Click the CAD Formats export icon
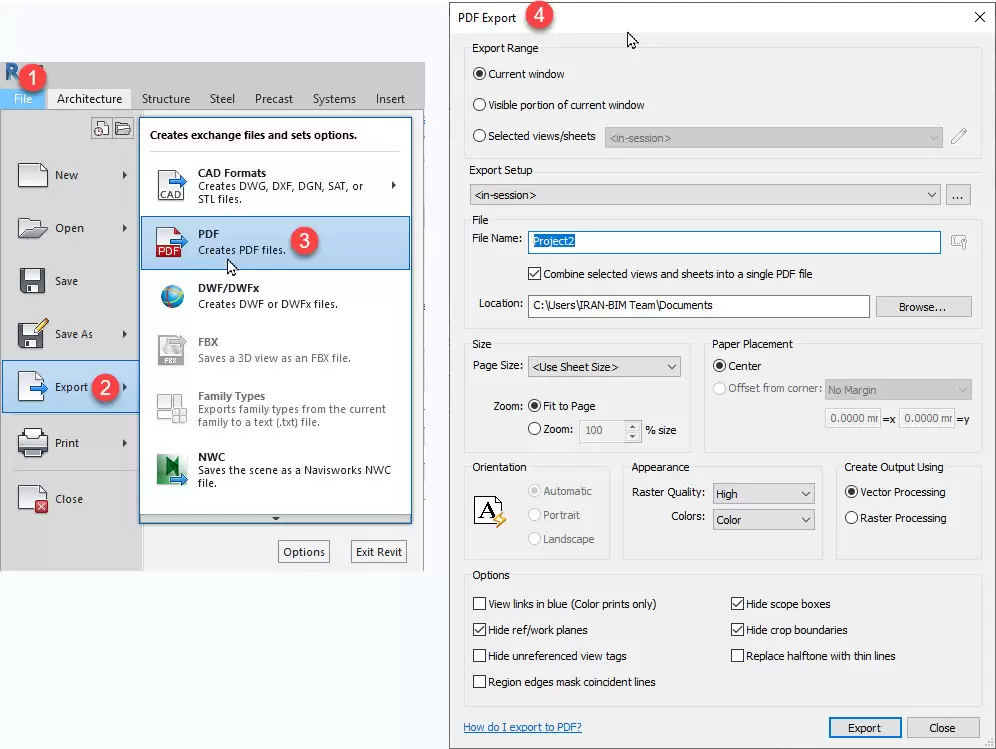The width and height of the screenshot is (996, 749). tap(172, 185)
